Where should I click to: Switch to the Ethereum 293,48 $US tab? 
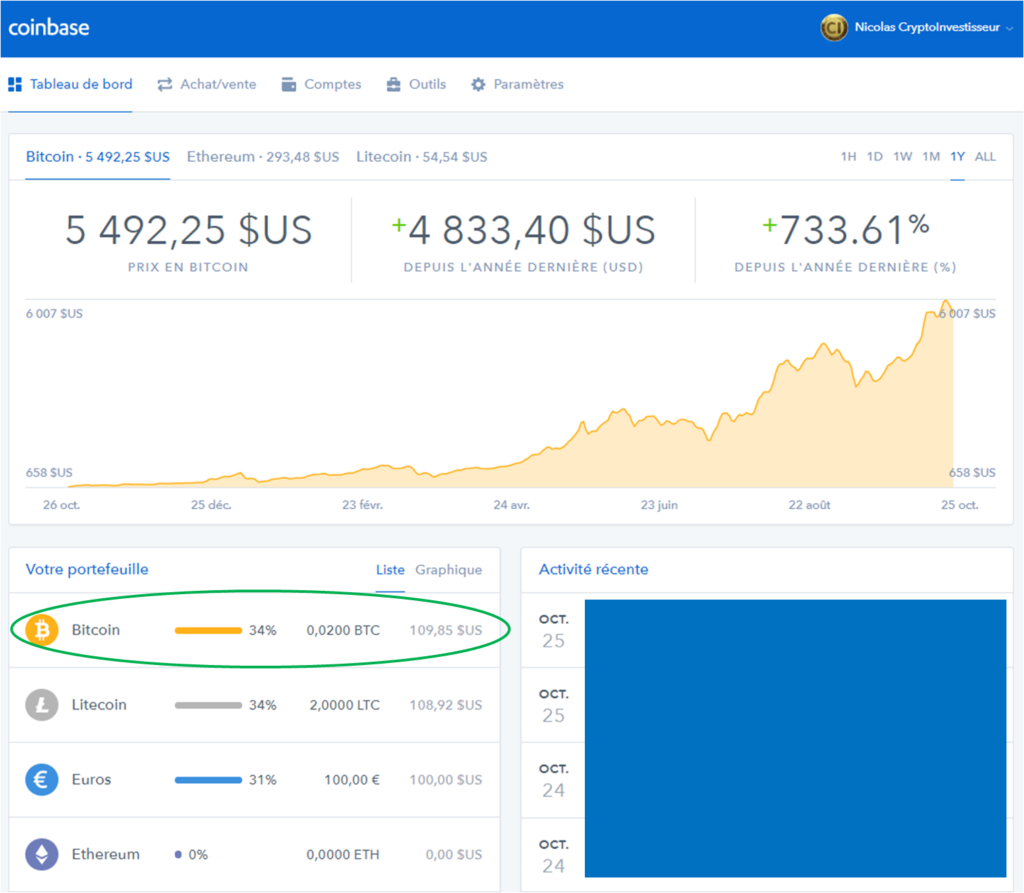tap(263, 157)
